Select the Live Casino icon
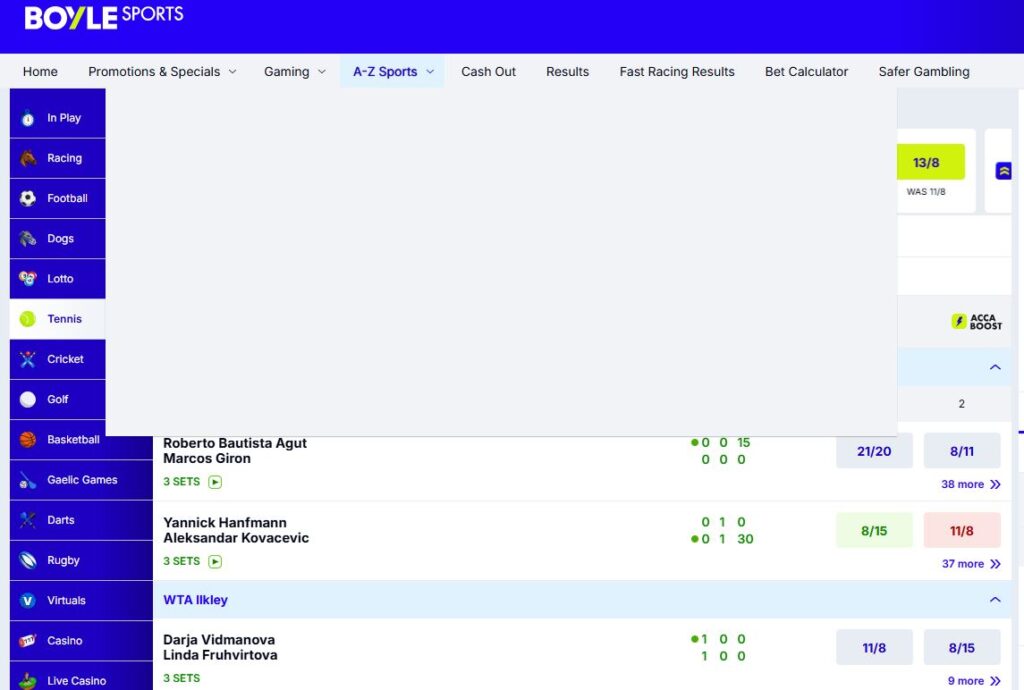Viewport: 1024px width, 690px height. pos(27,681)
